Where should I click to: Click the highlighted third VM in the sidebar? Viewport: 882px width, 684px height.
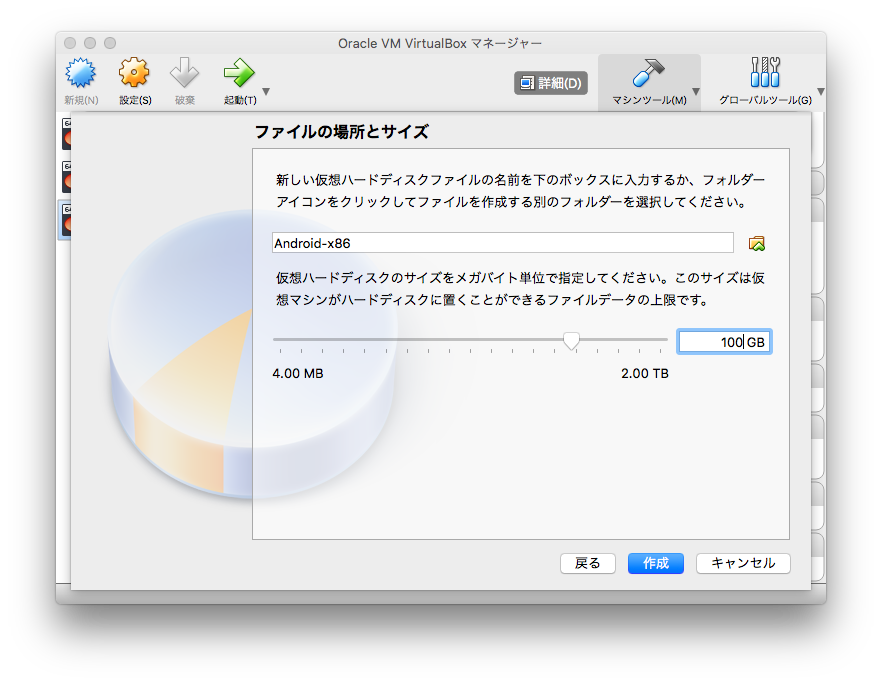pyautogui.click(x=68, y=220)
